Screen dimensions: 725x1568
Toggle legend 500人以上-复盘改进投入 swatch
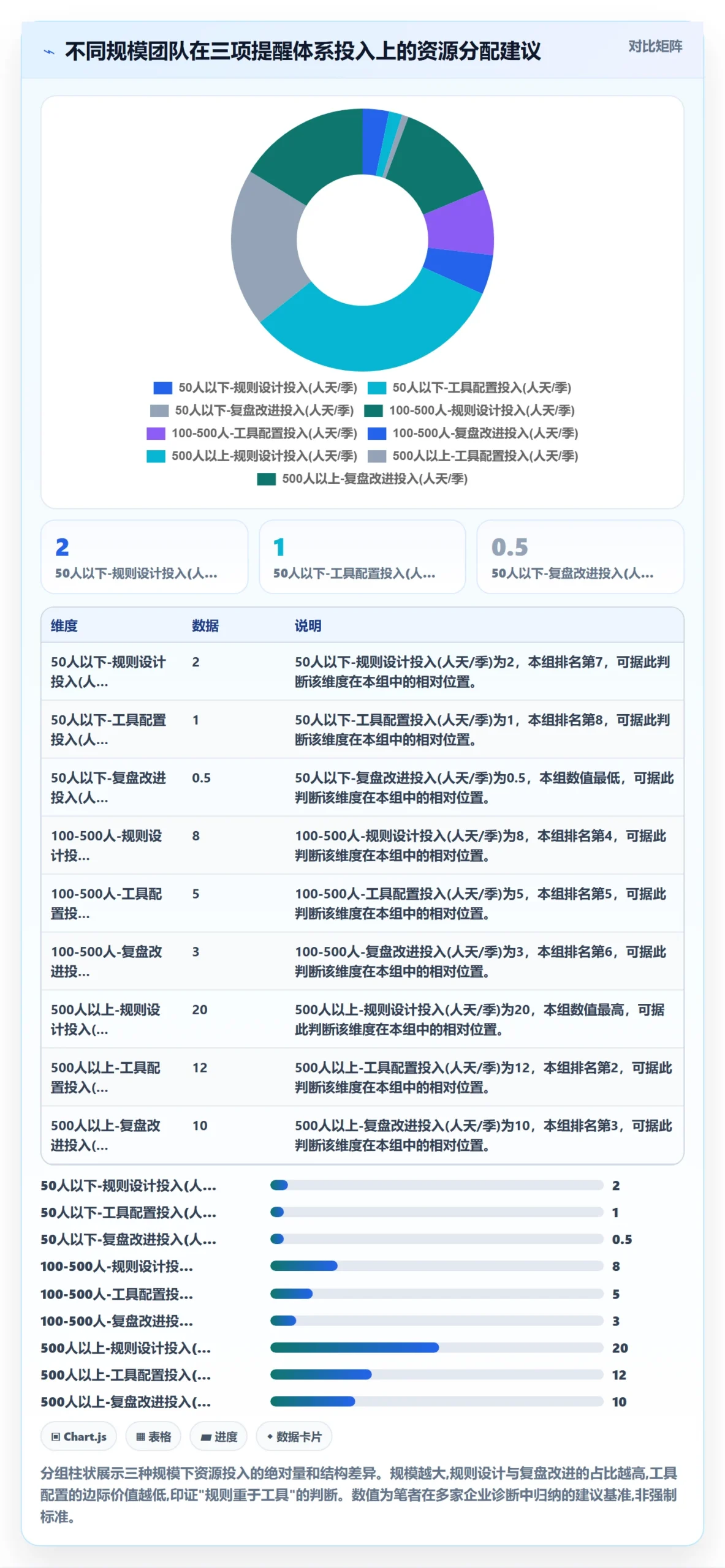[x=266, y=478]
